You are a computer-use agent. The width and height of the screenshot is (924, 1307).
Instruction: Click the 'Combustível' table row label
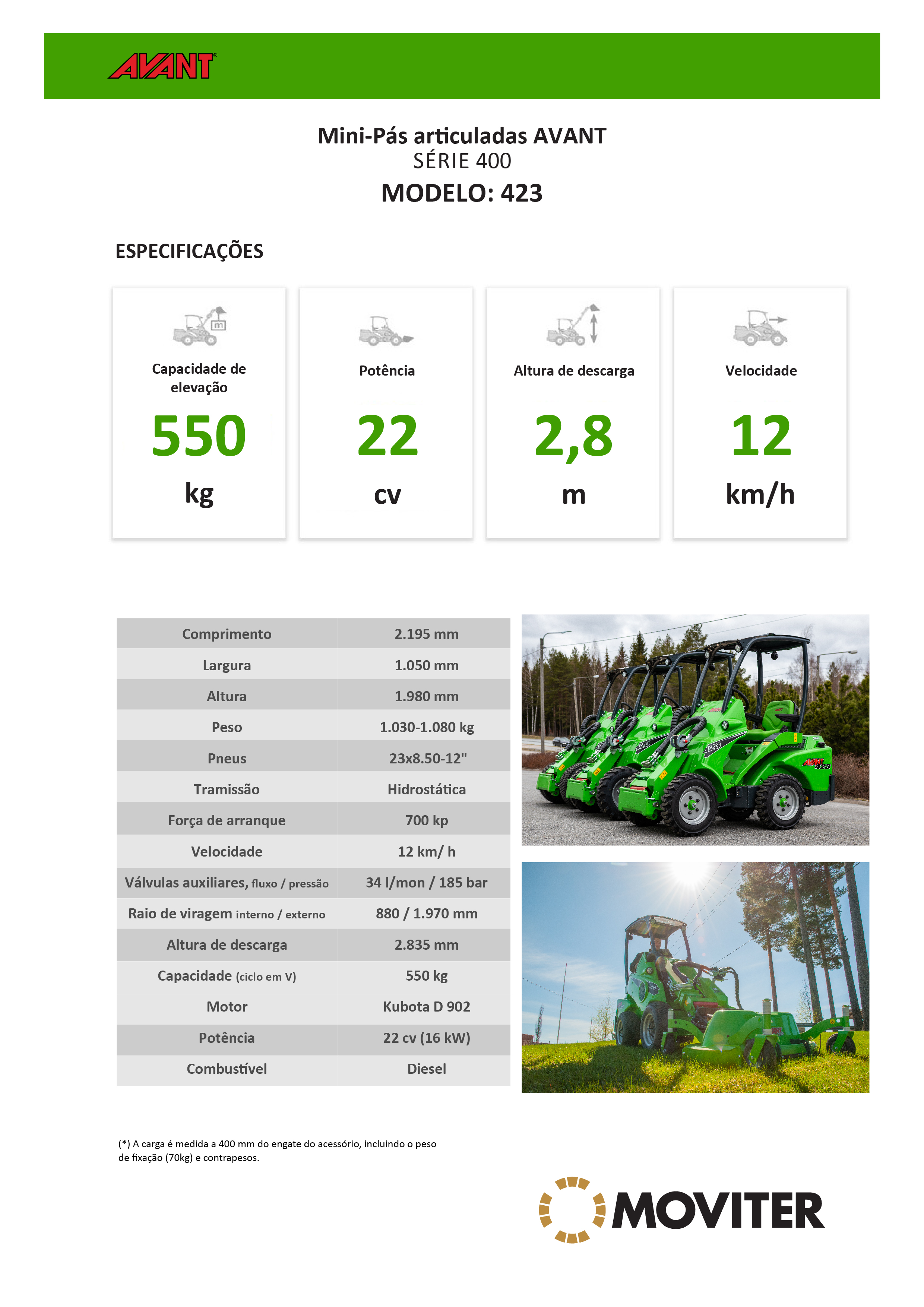coord(227,1069)
